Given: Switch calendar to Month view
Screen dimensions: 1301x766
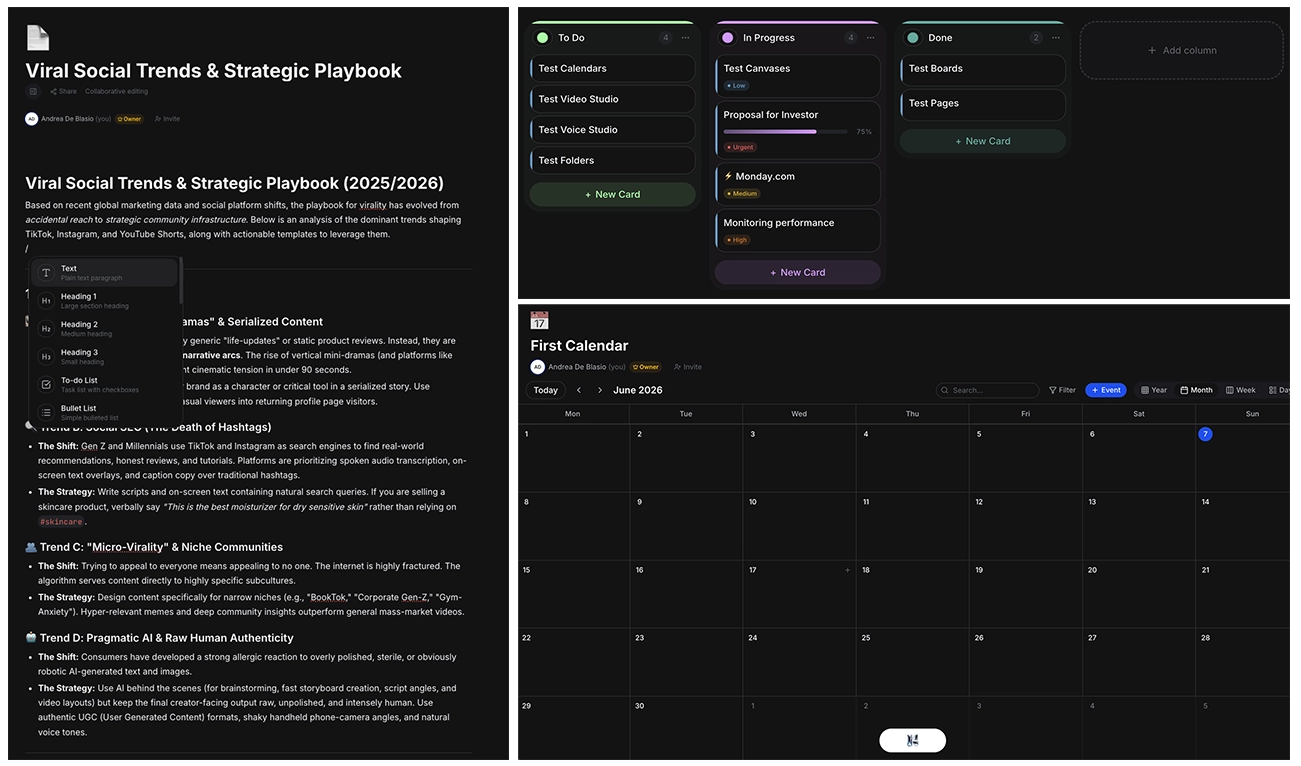Looking at the screenshot, I should 1196,390.
